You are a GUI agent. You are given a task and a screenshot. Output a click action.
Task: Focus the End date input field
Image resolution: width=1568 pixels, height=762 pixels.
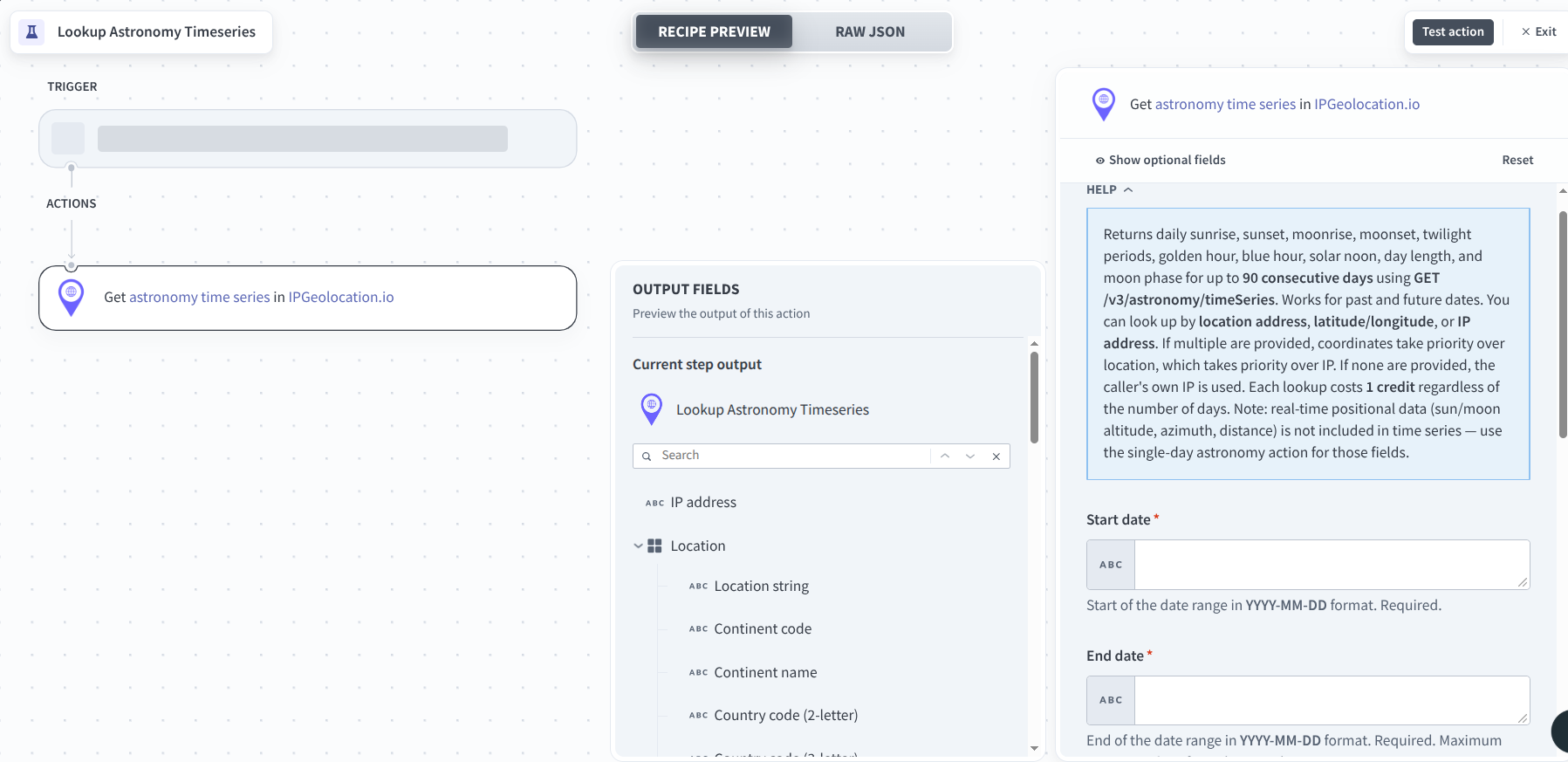click(x=1332, y=700)
